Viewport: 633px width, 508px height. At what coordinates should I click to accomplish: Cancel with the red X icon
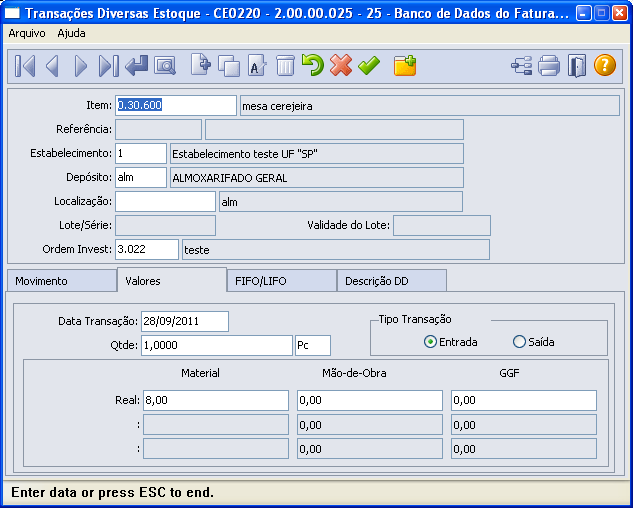click(341, 65)
